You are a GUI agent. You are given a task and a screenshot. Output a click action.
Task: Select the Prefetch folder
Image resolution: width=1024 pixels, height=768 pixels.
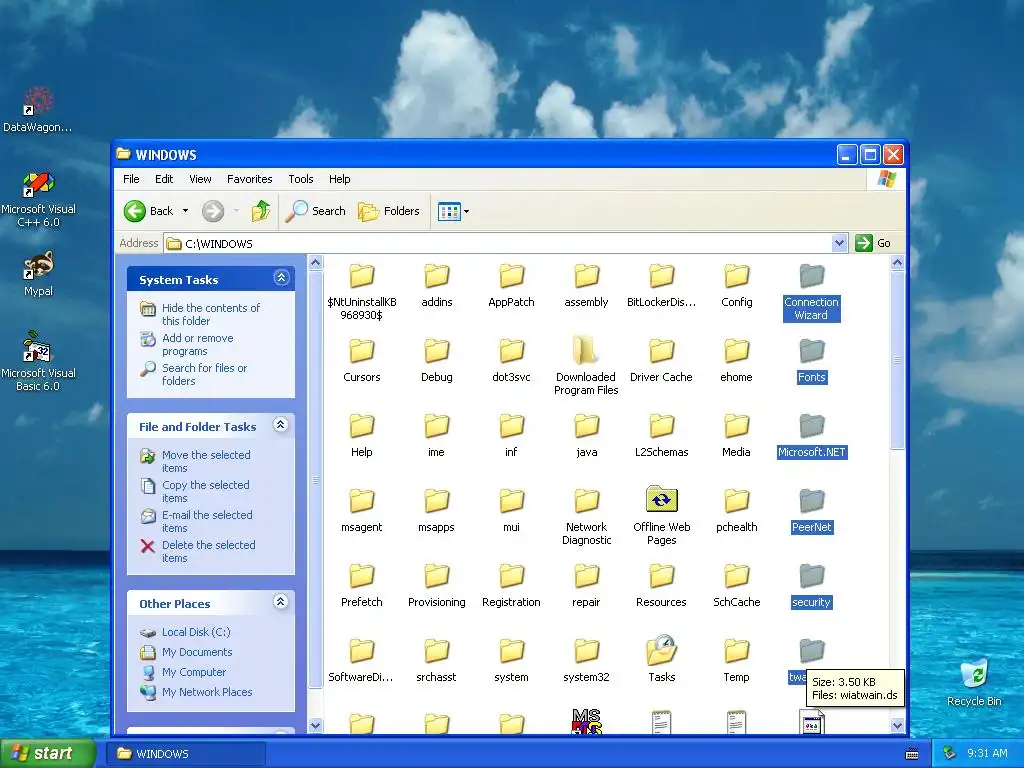(x=361, y=585)
